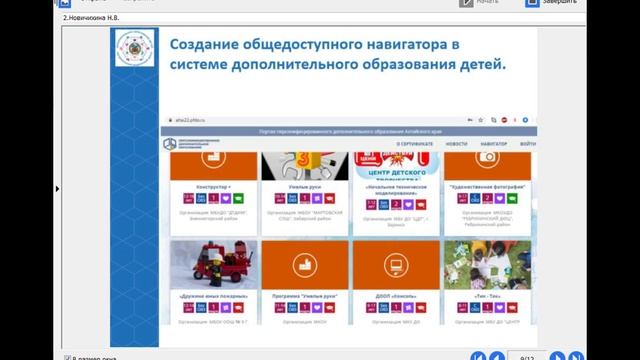This screenshot has height=360, width=640.
Task: Click the round emblem logo on the slide
Action: [135, 48]
